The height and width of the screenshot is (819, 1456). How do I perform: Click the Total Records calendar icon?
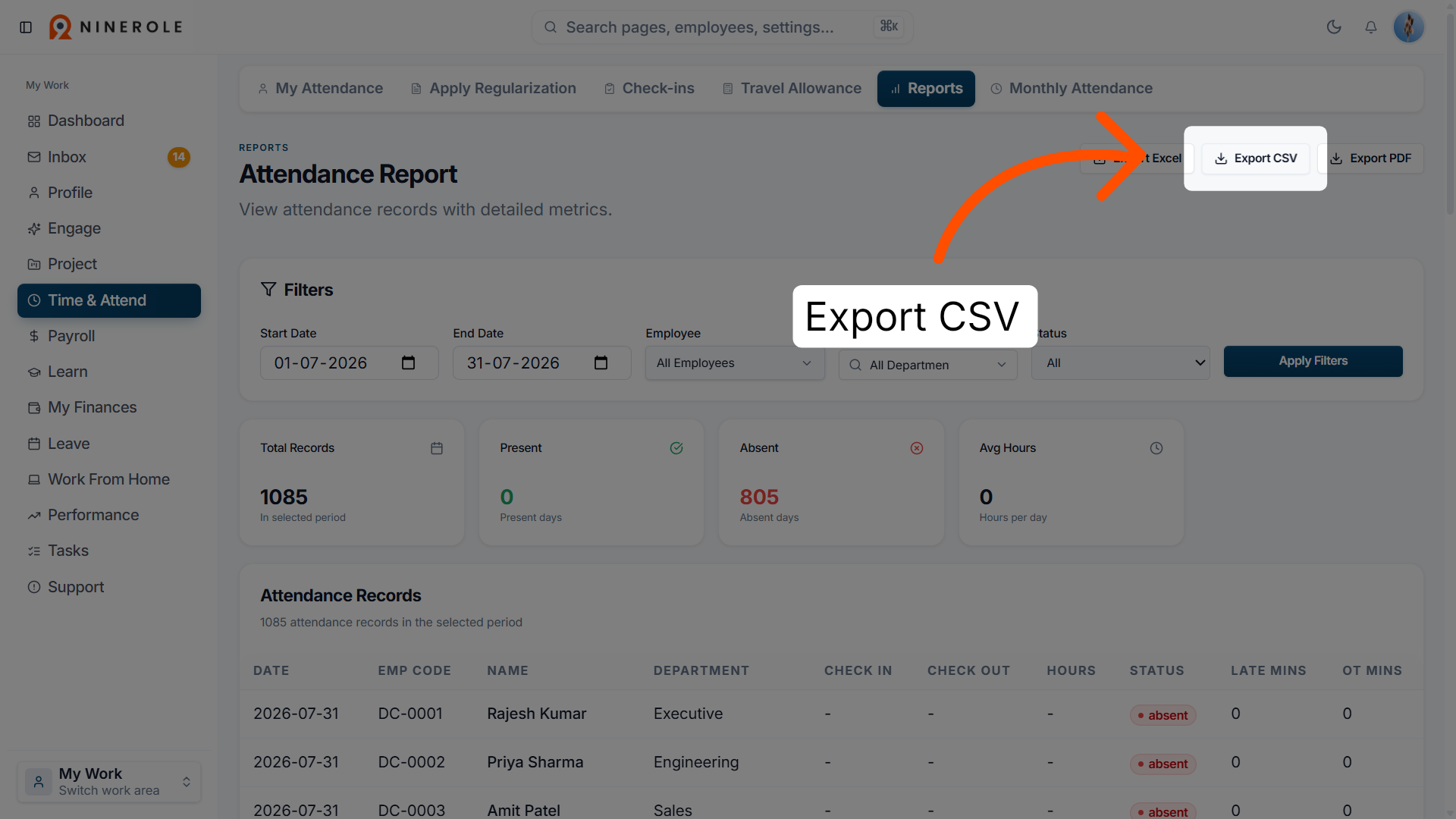[437, 449]
